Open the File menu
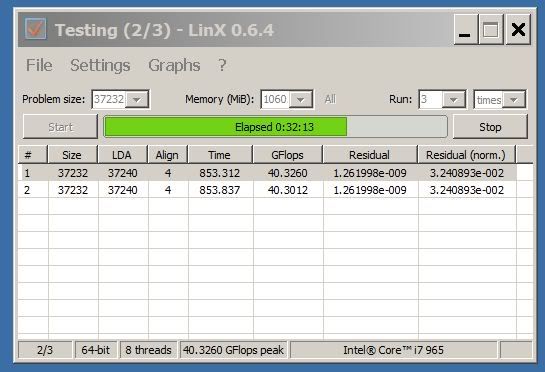 pyautogui.click(x=39, y=65)
